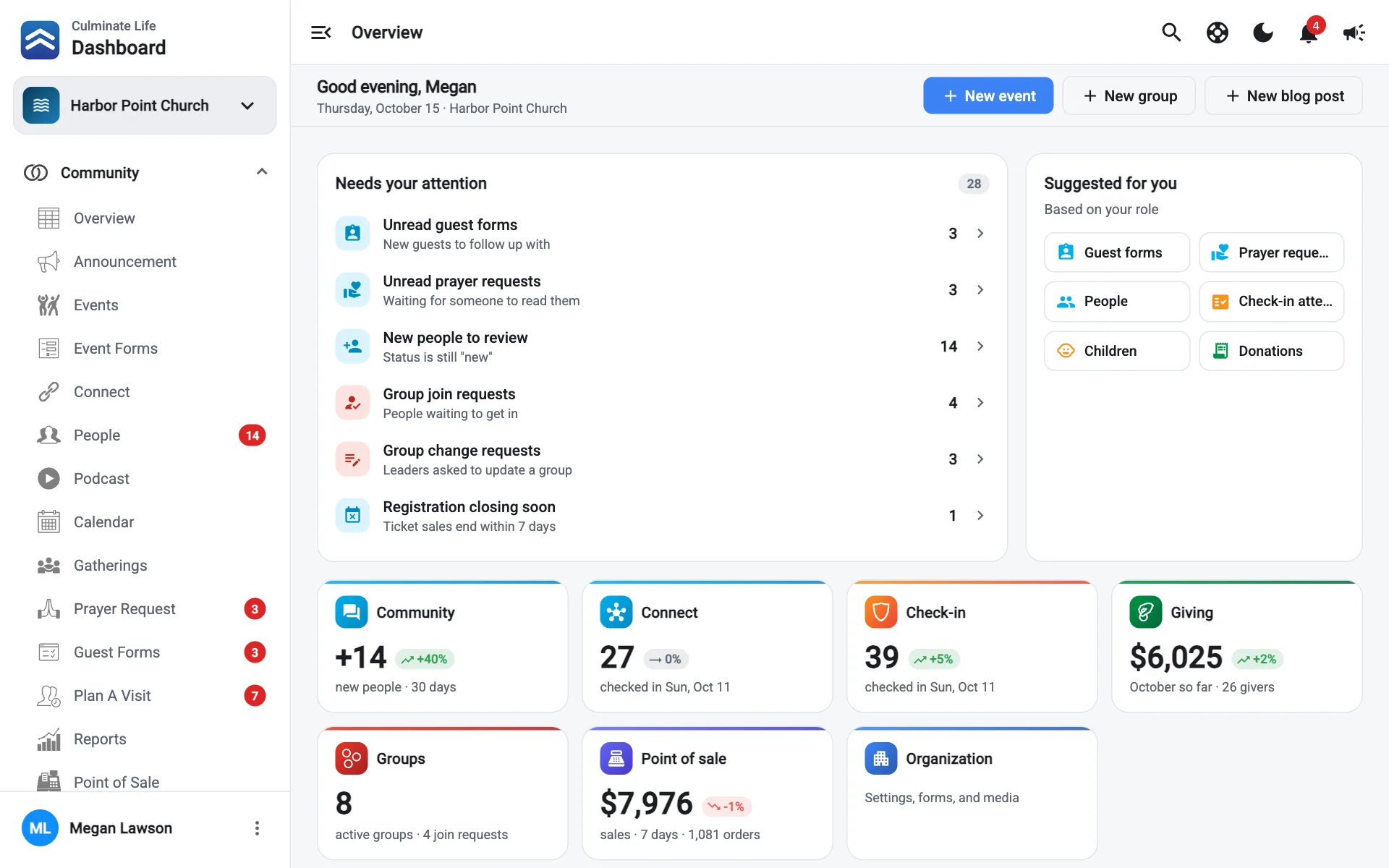Screen dimensions: 1389x868
Task: Open the Check-in attendance shortcut
Action: [1272, 302]
